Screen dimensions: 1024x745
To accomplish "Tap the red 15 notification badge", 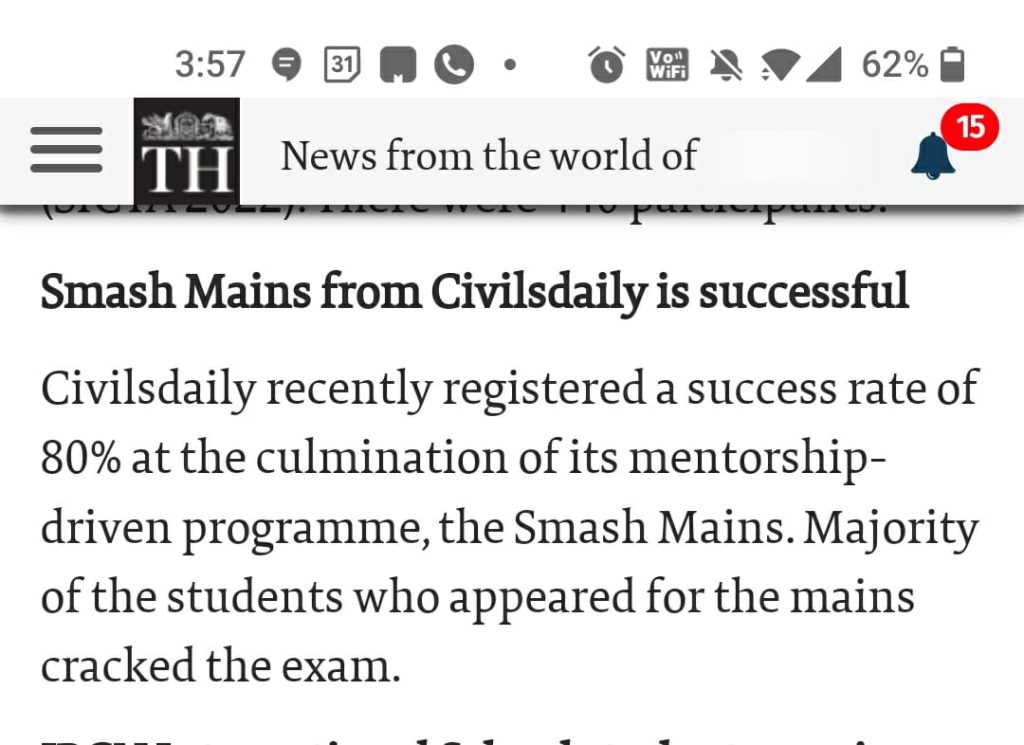I will 970,127.
